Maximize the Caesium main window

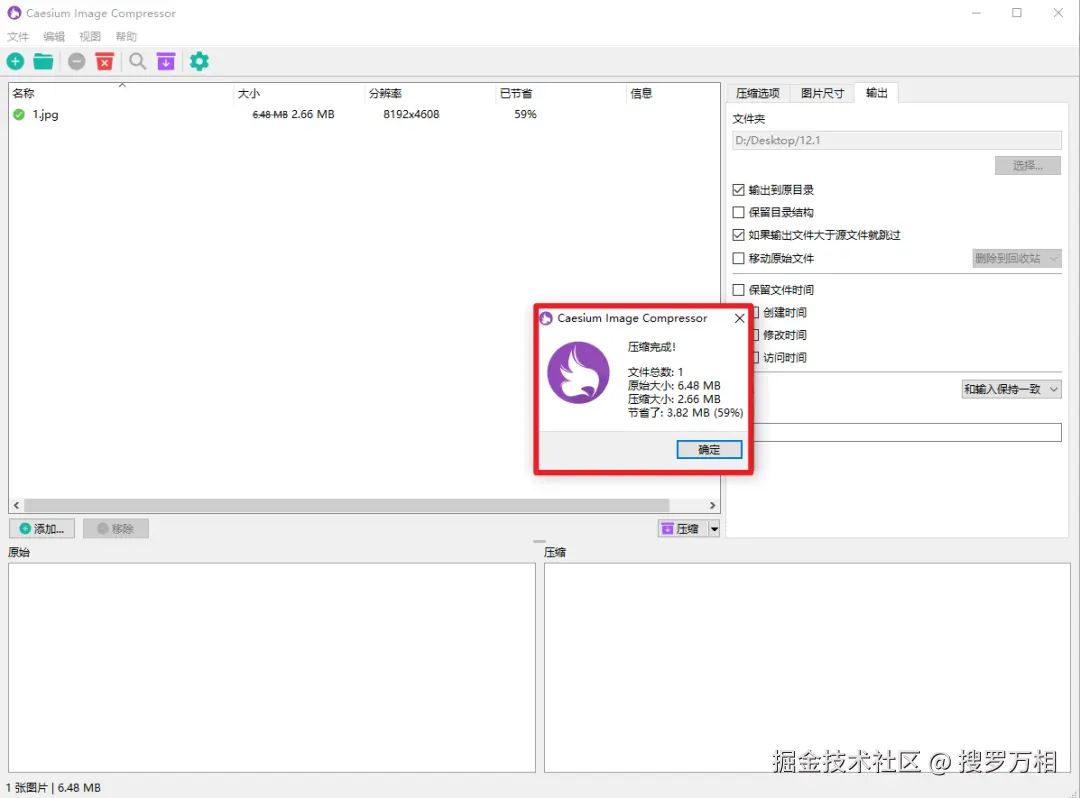click(1017, 13)
